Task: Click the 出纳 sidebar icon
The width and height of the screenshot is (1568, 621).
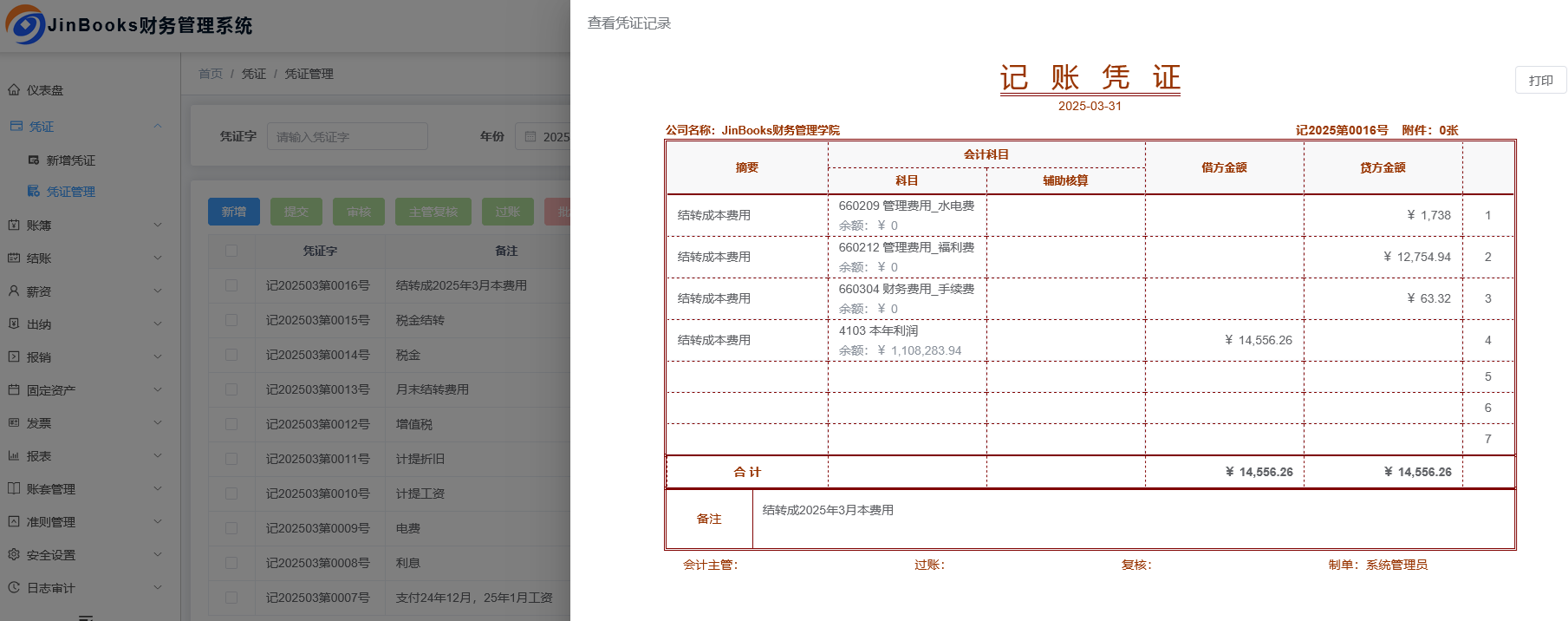Action: point(14,324)
